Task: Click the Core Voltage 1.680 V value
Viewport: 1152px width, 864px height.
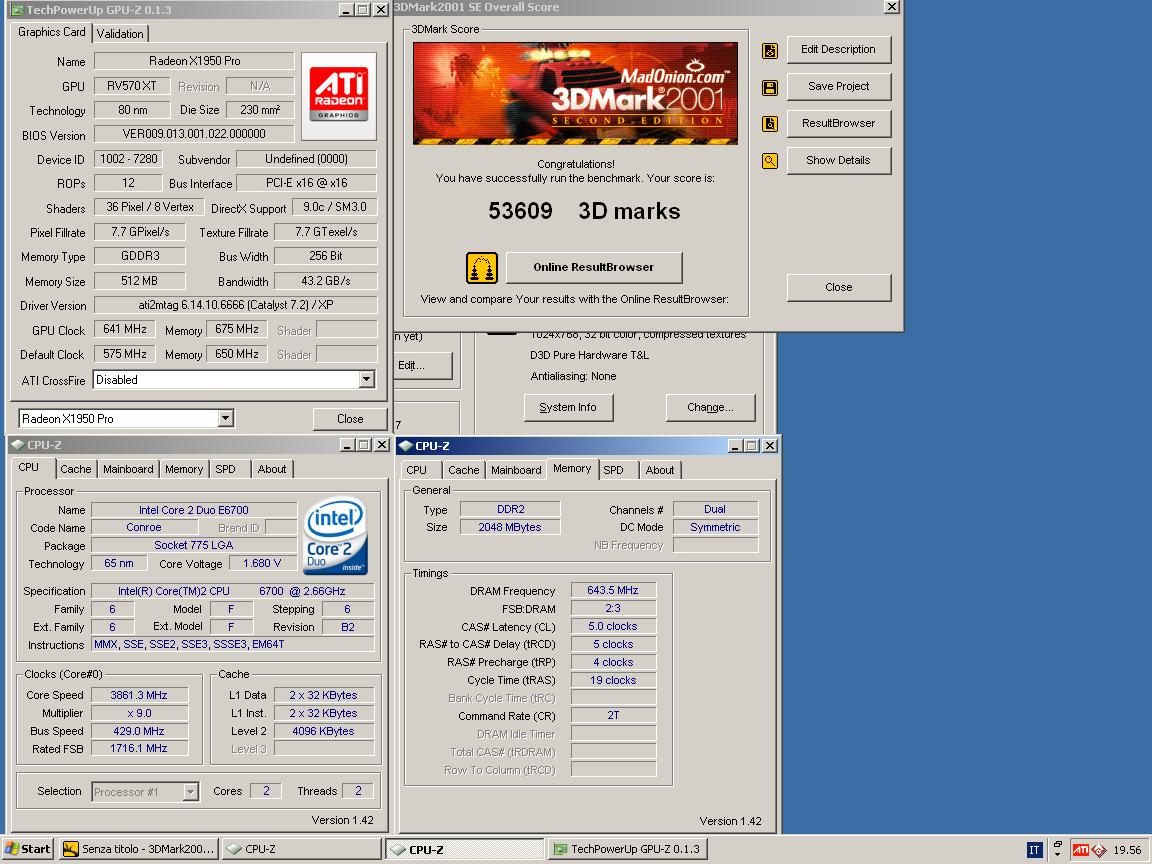Action: click(262, 564)
